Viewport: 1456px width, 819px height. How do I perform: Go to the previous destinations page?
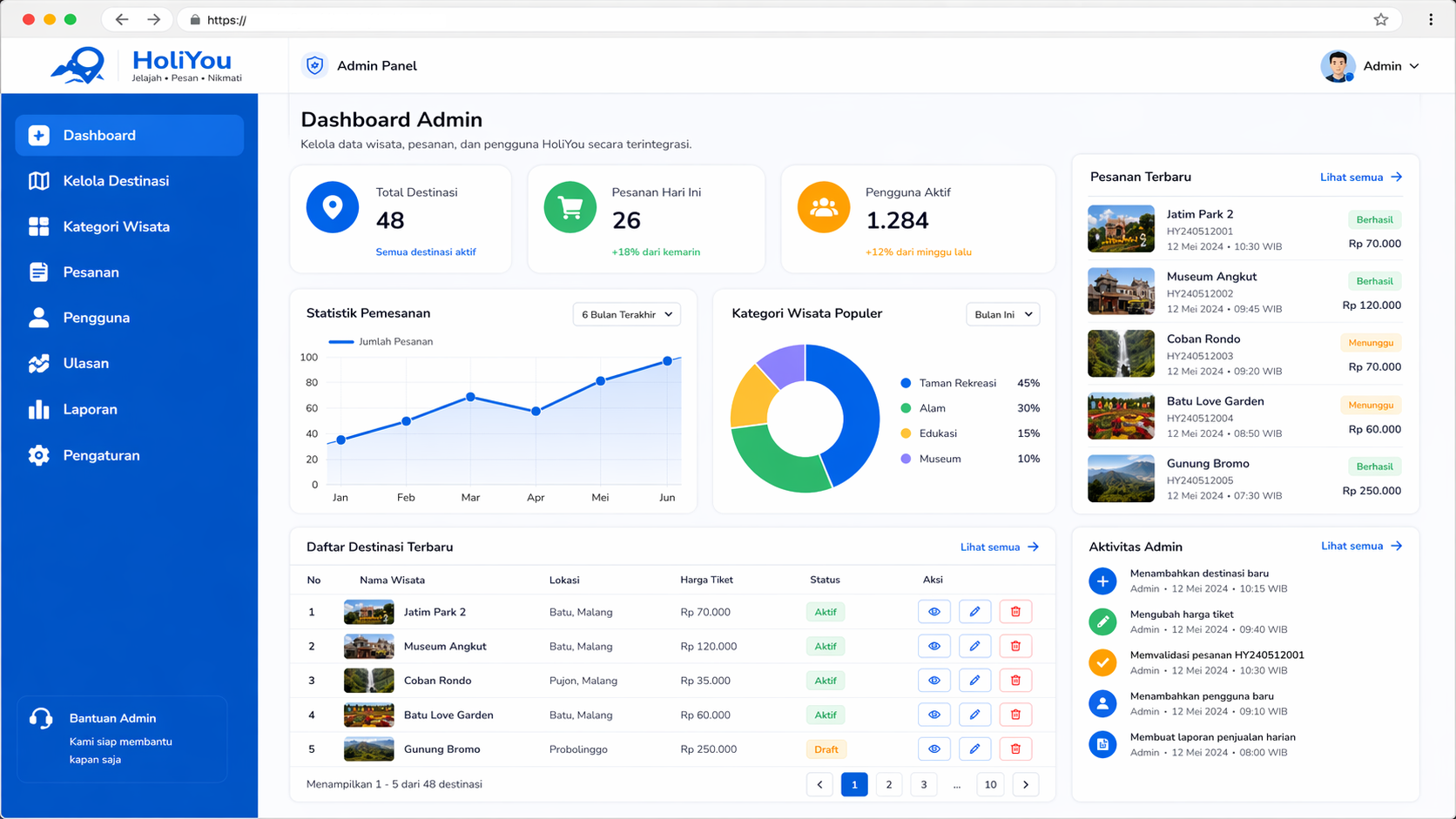819,784
